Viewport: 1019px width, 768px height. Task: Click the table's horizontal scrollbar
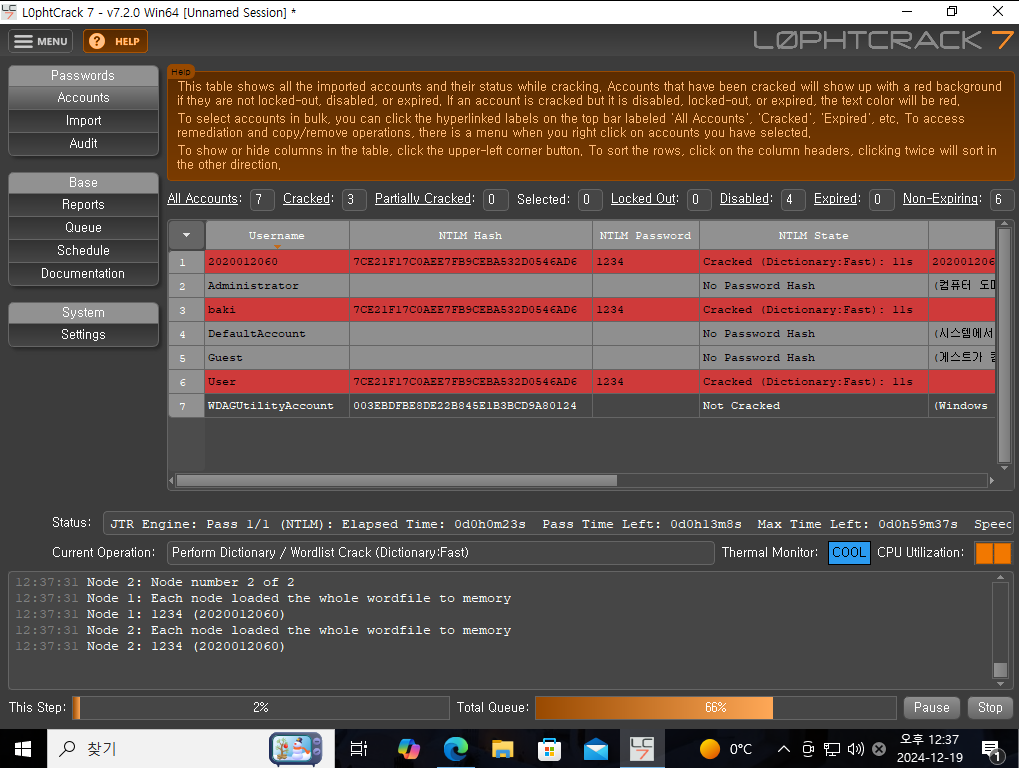pyautogui.click(x=582, y=481)
